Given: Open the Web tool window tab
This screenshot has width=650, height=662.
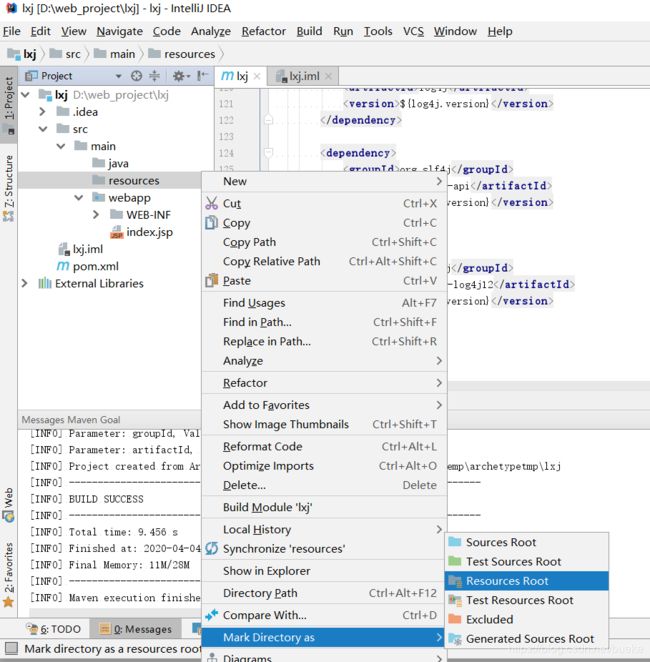Looking at the screenshot, I should coord(8,505).
